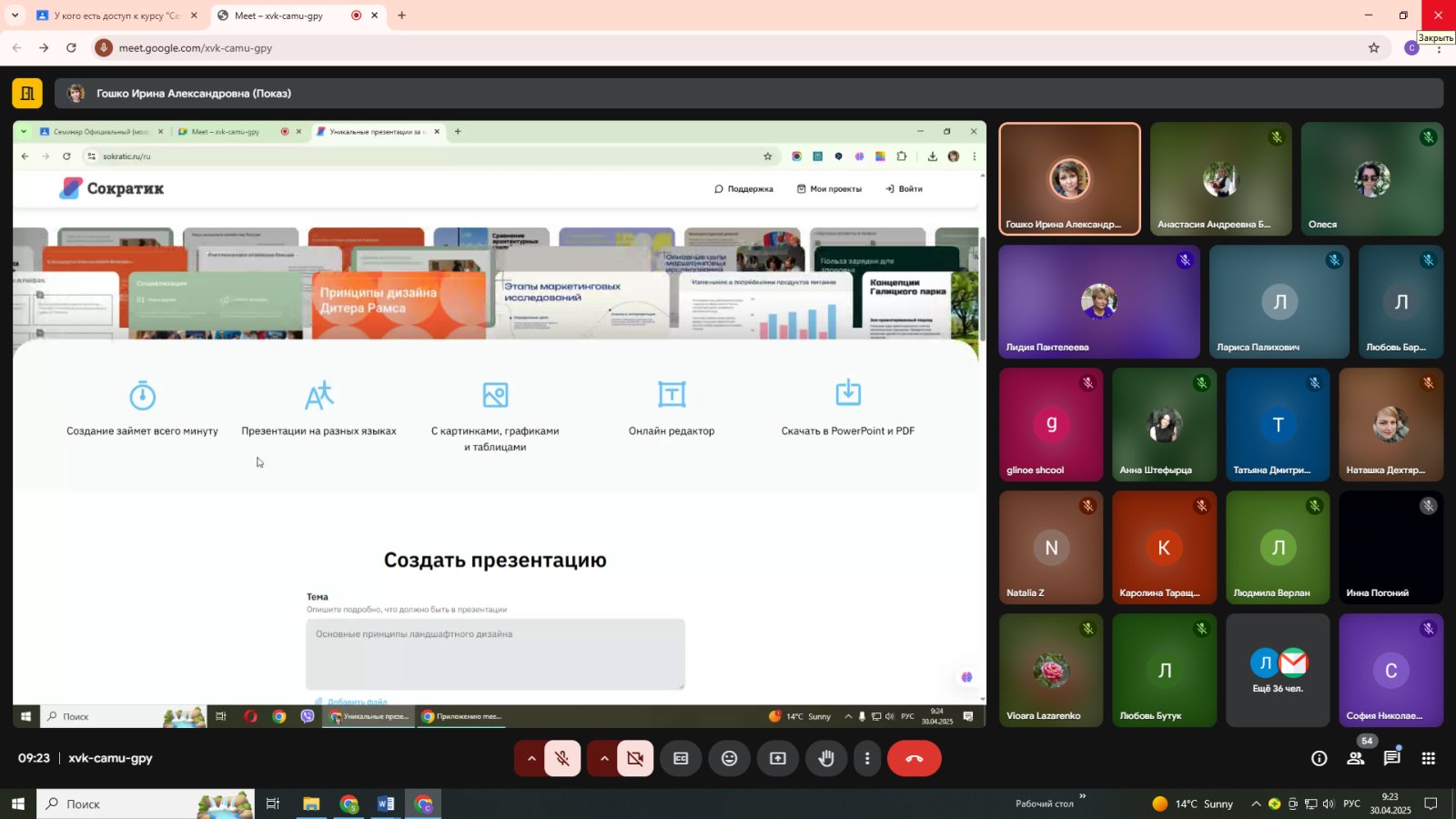Click the microphone in-use indicator in address bar
The image size is (1456, 819).
(104, 47)
